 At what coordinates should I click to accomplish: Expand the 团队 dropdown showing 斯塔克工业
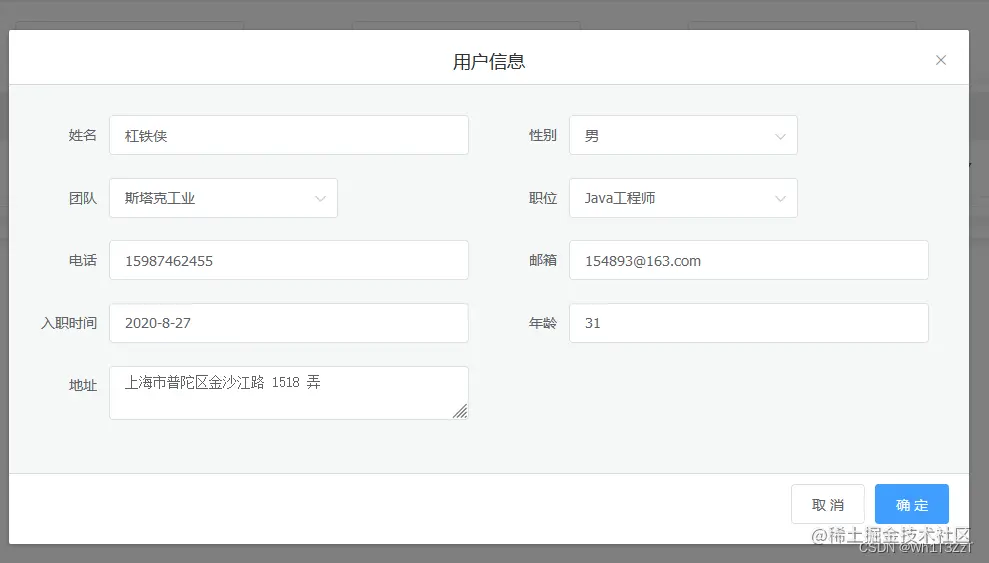point(223,198)
